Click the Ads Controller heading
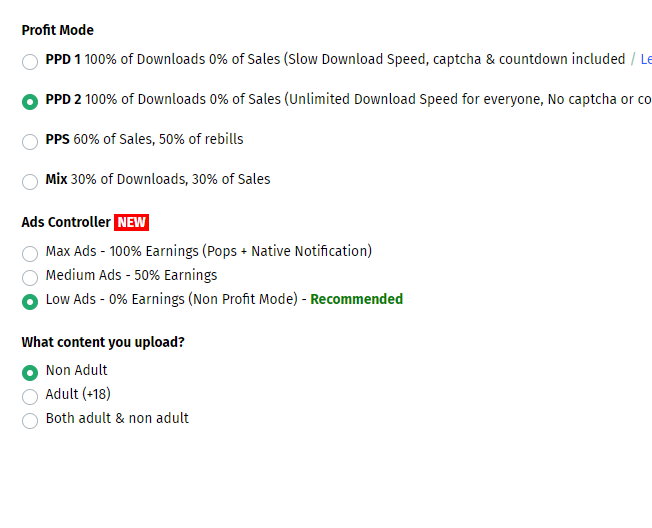The image size is (652, 528). click(x=66, y=222)
